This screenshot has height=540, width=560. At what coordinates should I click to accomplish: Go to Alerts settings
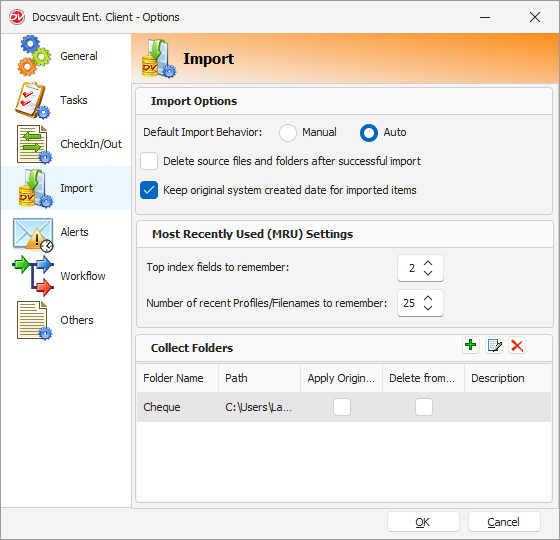pos(74,232)
